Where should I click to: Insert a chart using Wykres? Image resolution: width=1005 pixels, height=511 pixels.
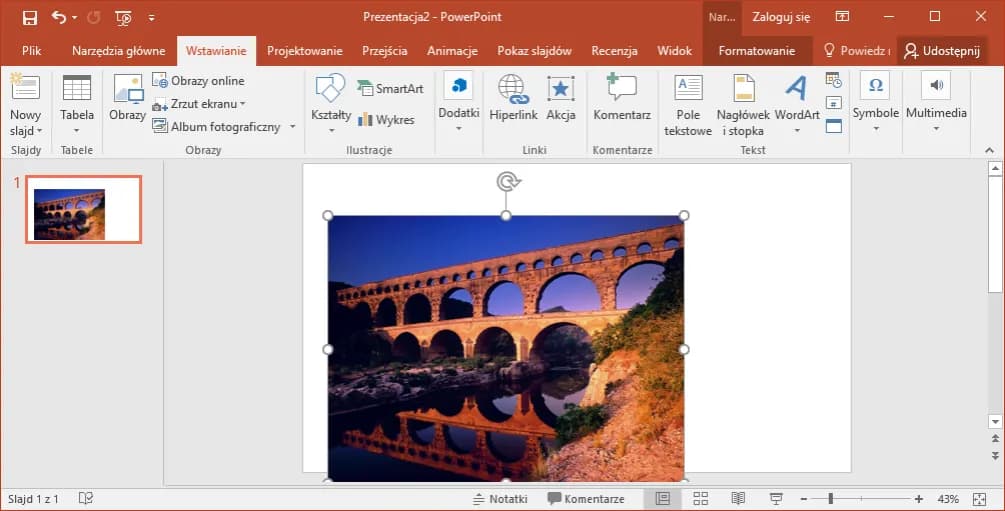coord(386,120)
